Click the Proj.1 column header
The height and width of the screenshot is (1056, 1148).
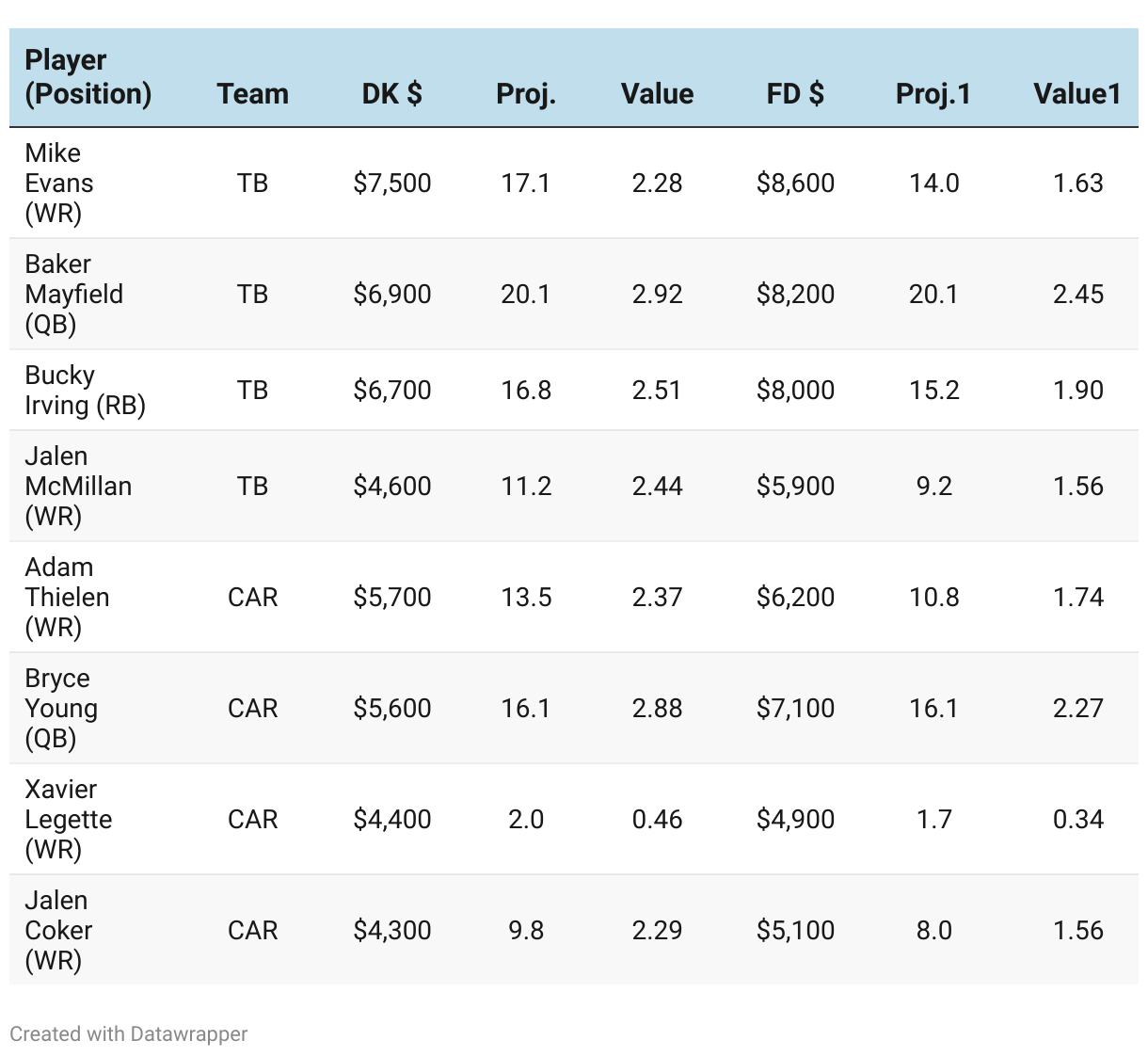933,94
